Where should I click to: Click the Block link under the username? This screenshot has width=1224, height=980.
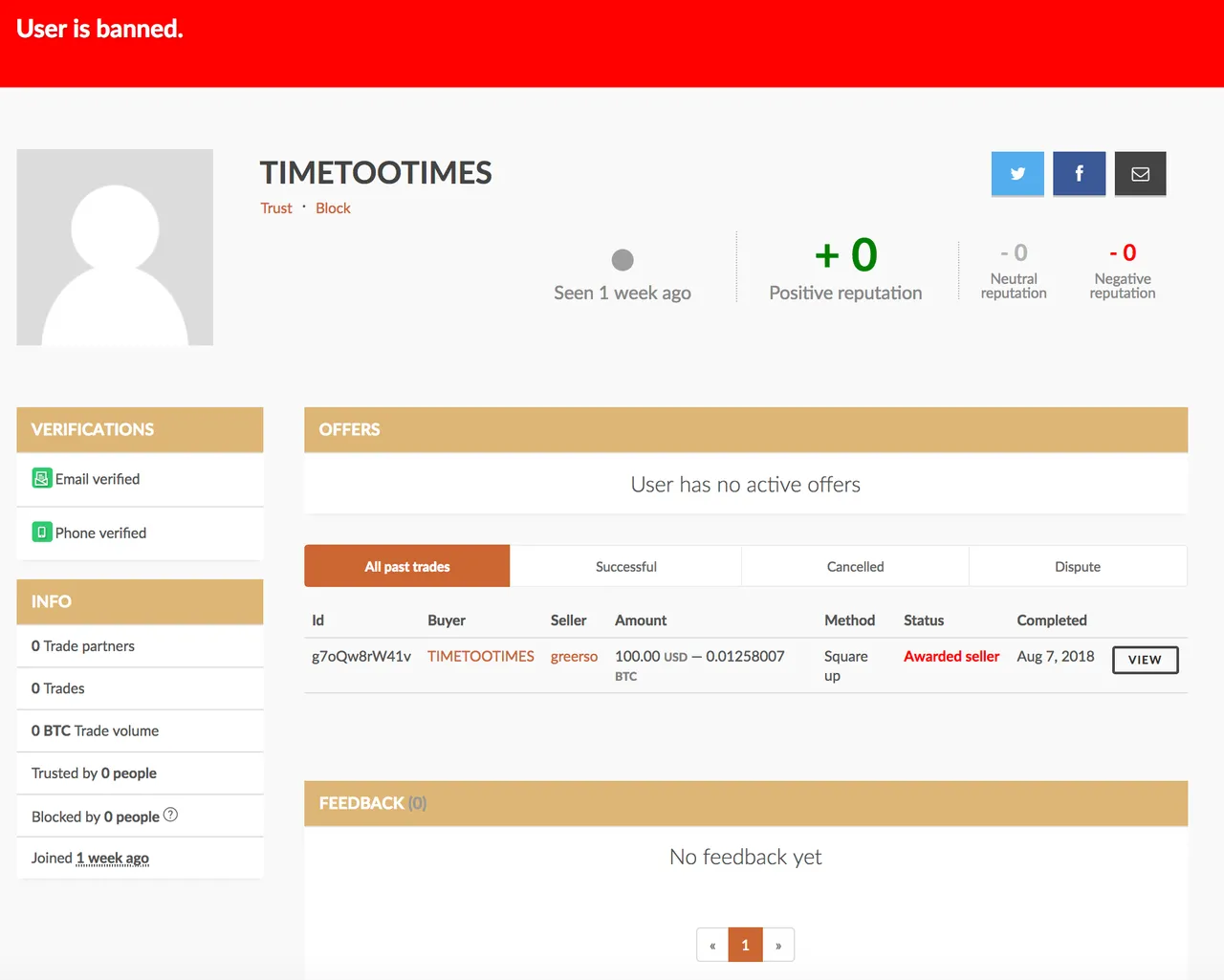(x=333, y=208)
